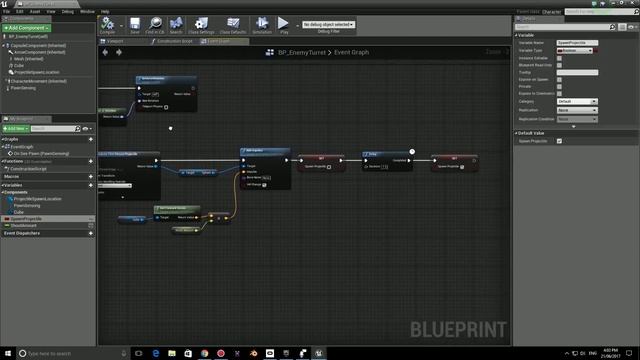
Task: Open the Microsoft Store from the taskbar
Action: (x=188, y=353)
